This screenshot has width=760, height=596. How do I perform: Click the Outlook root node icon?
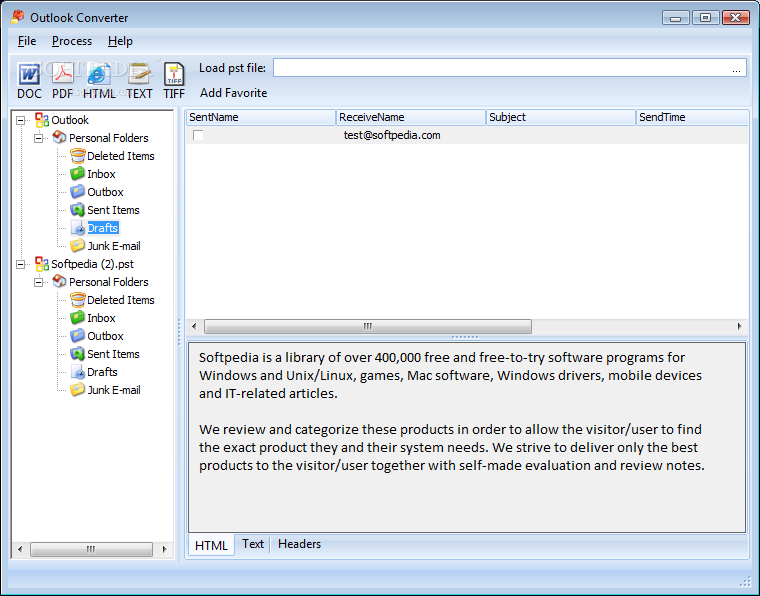[42, 120]
